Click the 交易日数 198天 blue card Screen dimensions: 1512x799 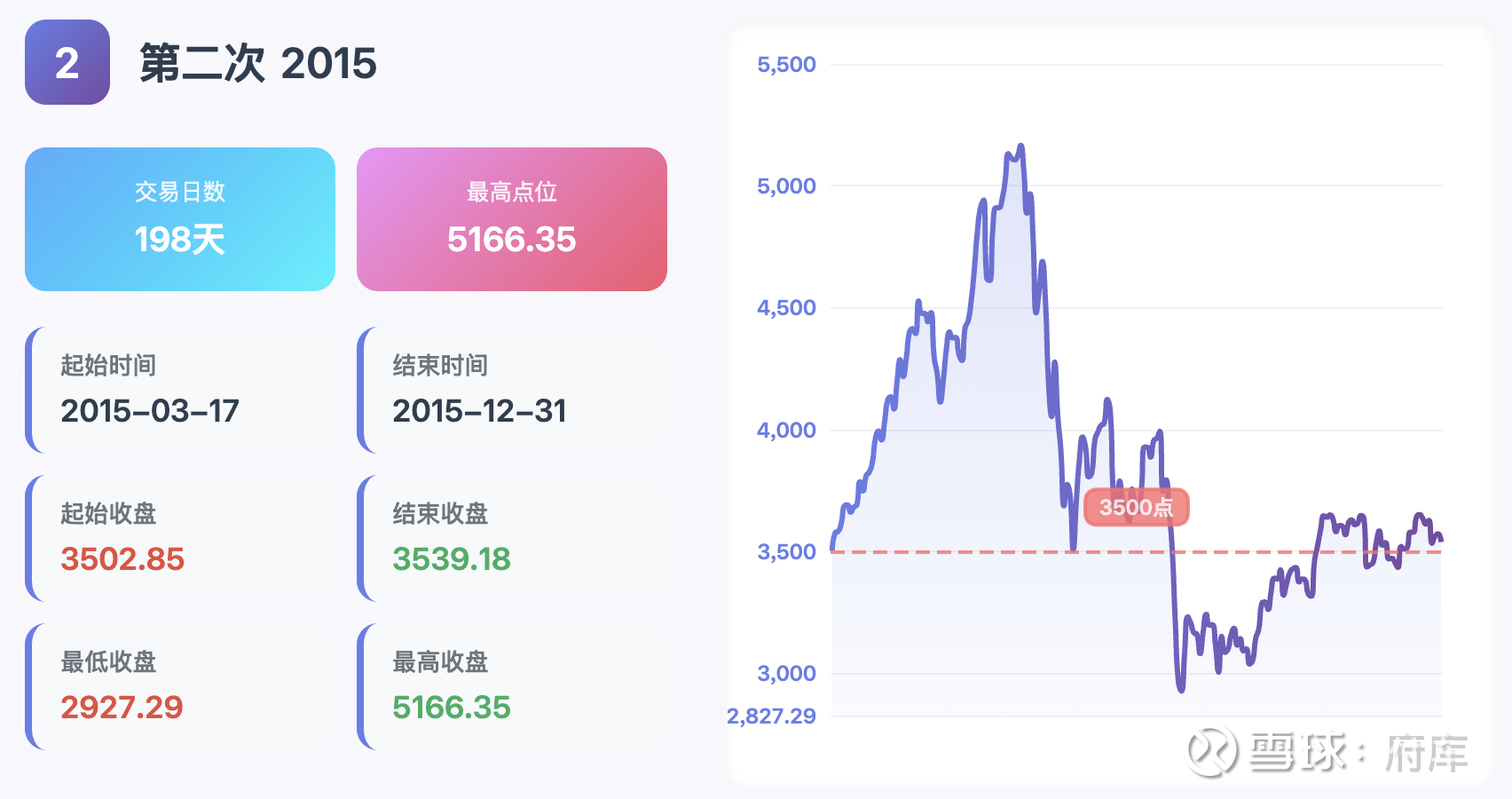180,219
